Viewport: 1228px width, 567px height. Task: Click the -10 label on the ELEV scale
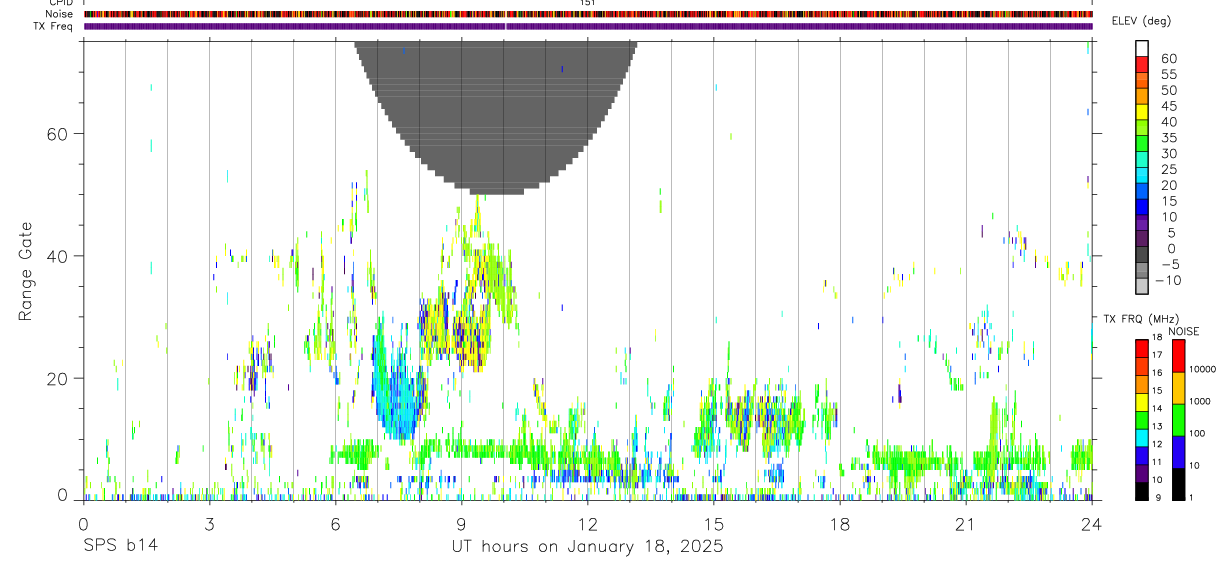(1168, 281)
